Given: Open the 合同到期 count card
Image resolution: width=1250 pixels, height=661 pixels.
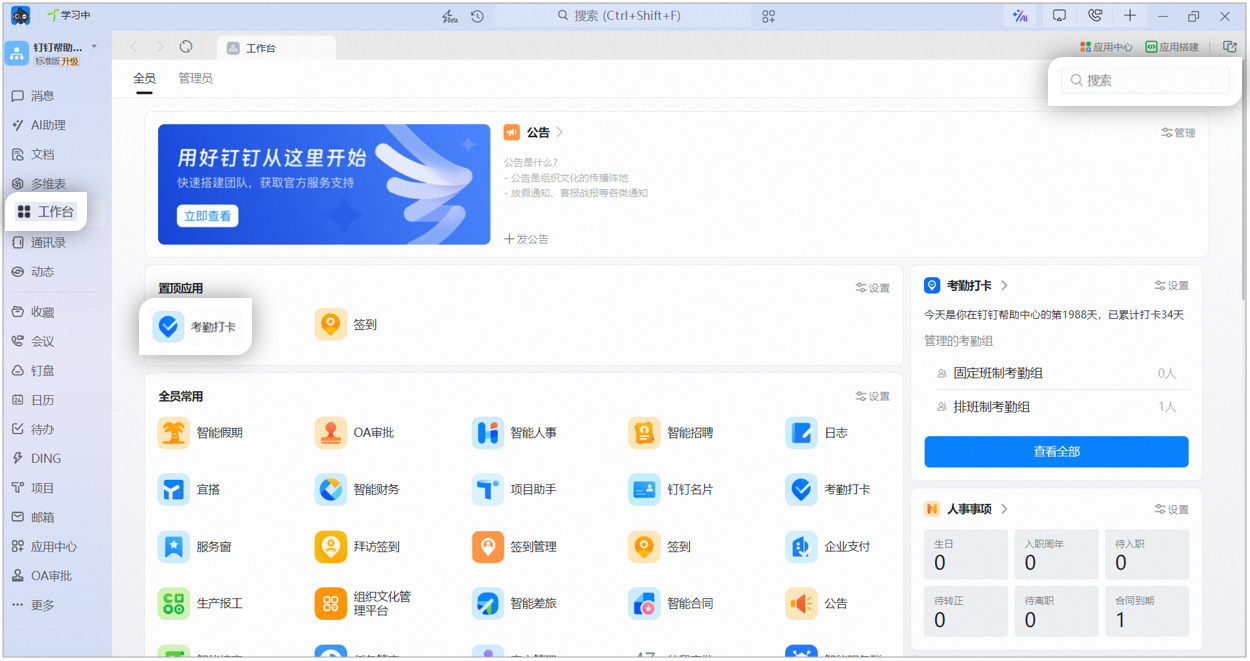Looking at the screenshot, I should (1146, 611).
